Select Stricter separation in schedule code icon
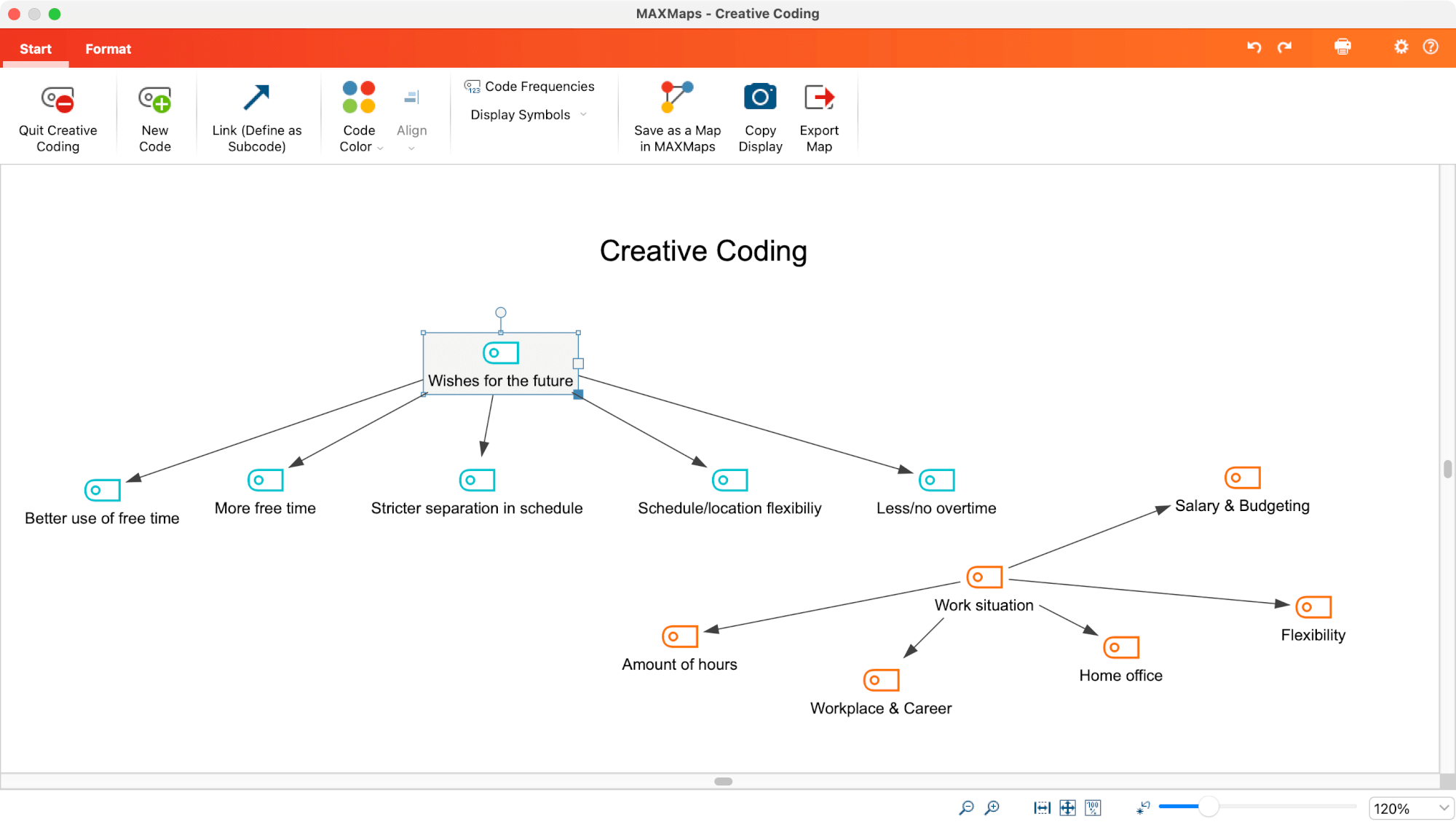Viewport: 1456px width, 827px height. click(x=478, y=480)
